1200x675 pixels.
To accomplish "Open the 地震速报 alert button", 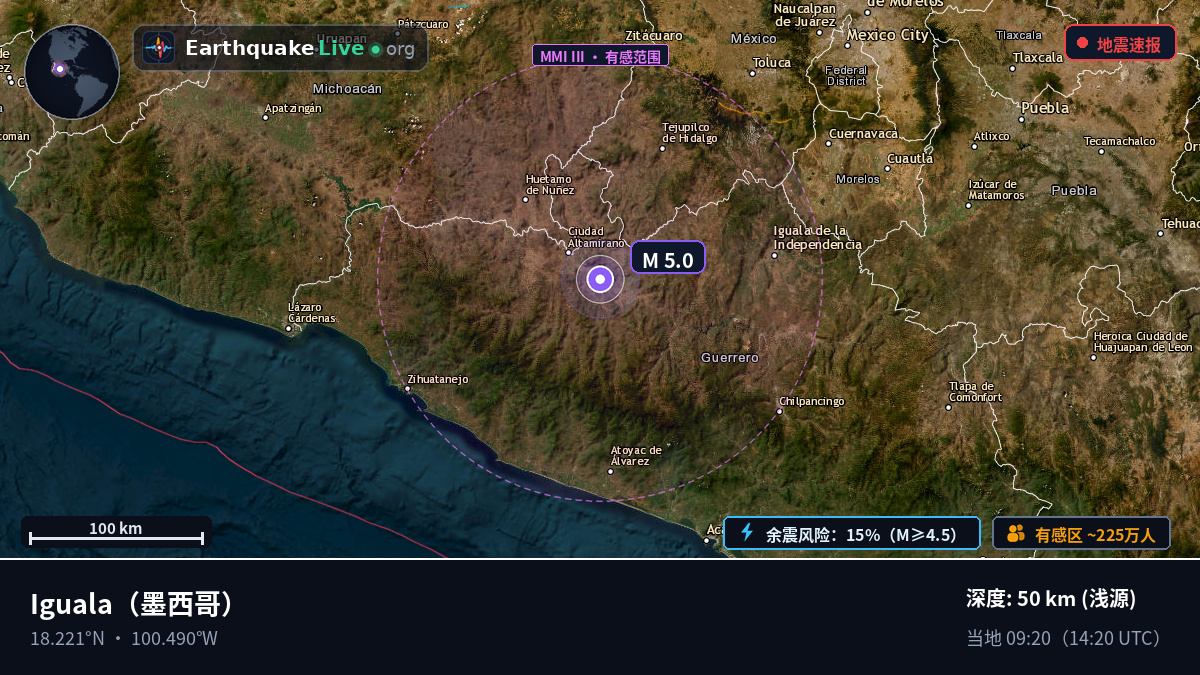I will click(1120, 43).
